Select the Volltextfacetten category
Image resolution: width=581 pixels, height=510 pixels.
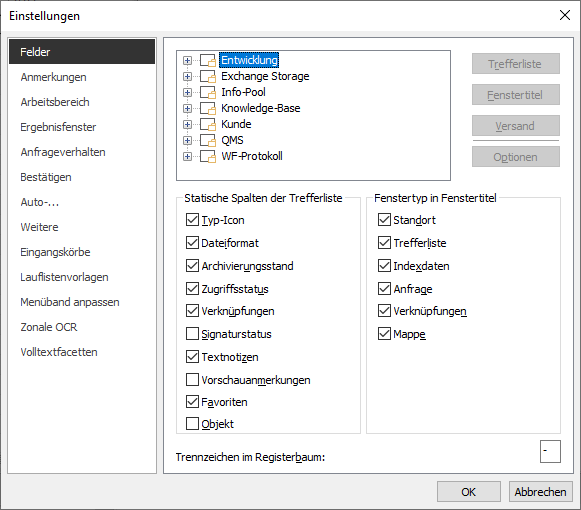click(82, 352)
